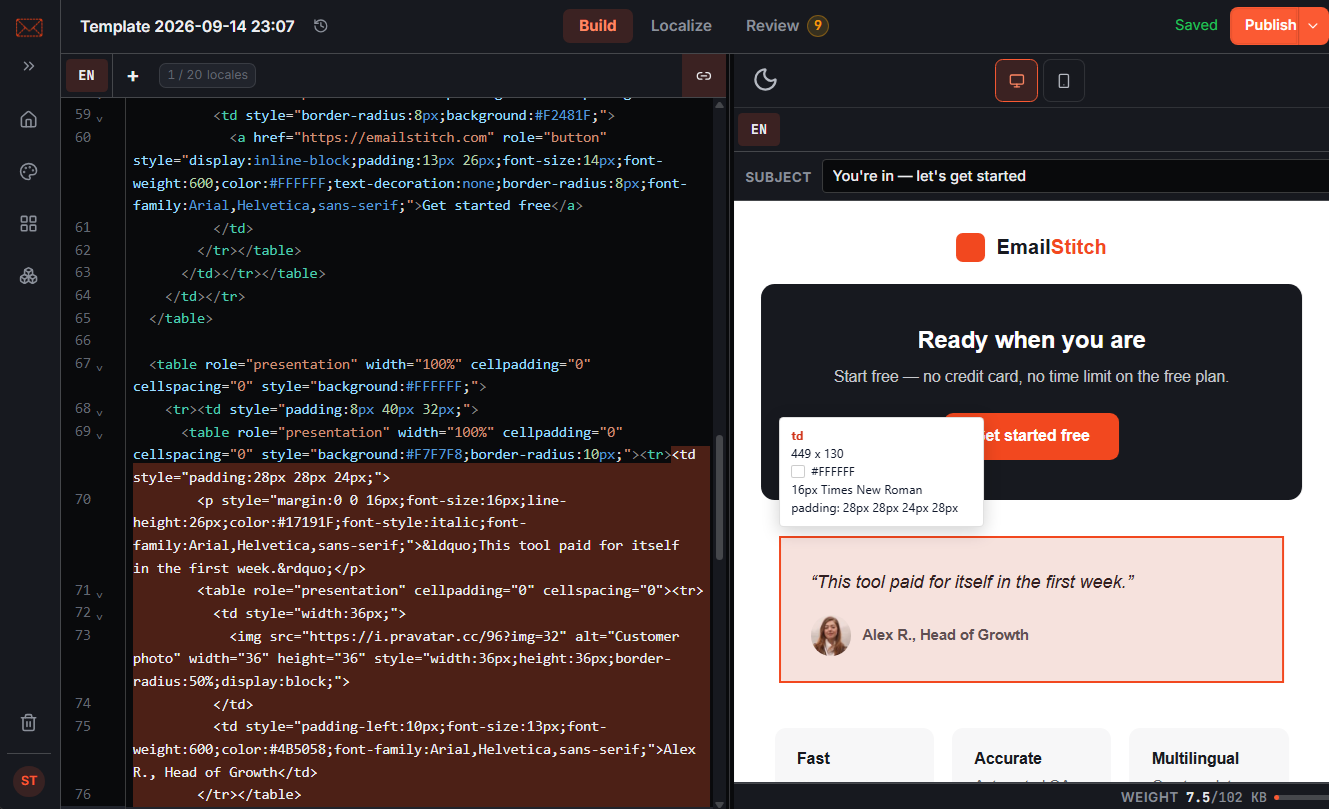1329x809 pixels.
Task: Switch to the Review tab
Action: tap(772, 26)
